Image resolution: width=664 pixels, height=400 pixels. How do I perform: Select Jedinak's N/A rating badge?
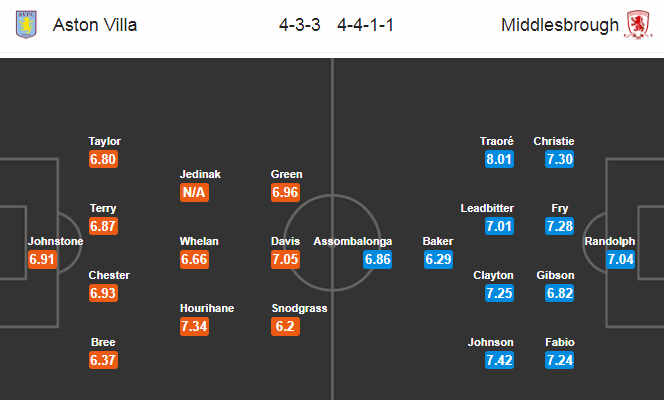tap(194, 192)
